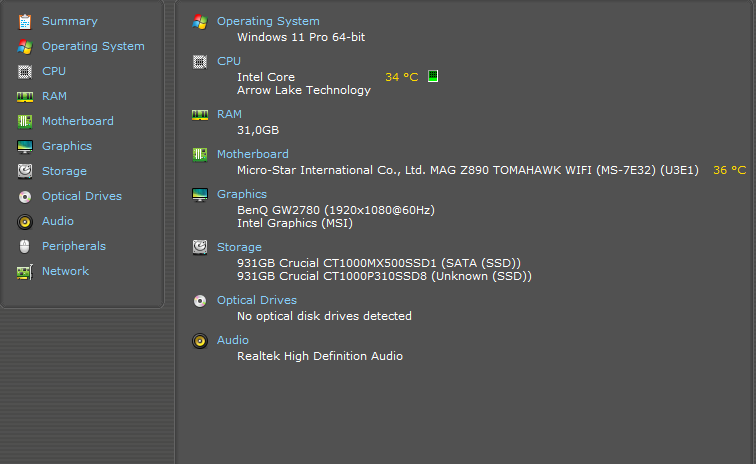The width and height of the screenshot is (756, 464).
Task: Click the Graphics monitor icon in sidebar
Action: point(25,146)
